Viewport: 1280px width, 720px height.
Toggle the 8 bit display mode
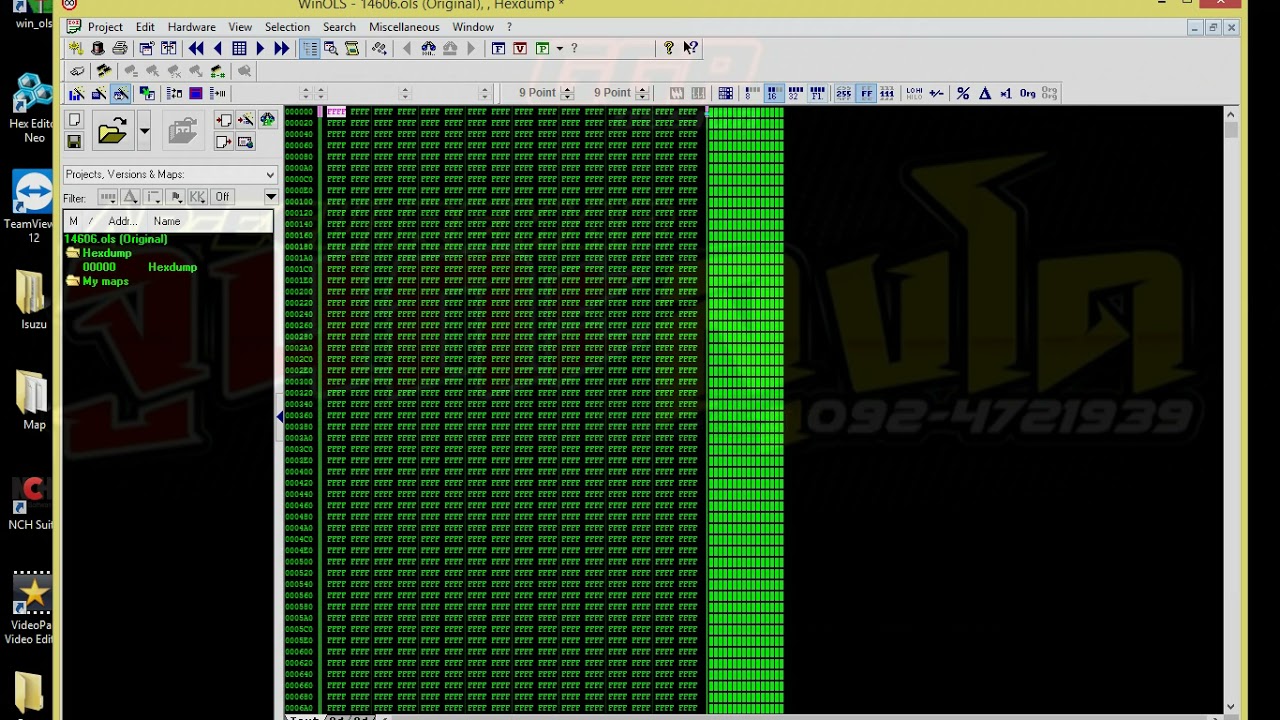(752, 93)
